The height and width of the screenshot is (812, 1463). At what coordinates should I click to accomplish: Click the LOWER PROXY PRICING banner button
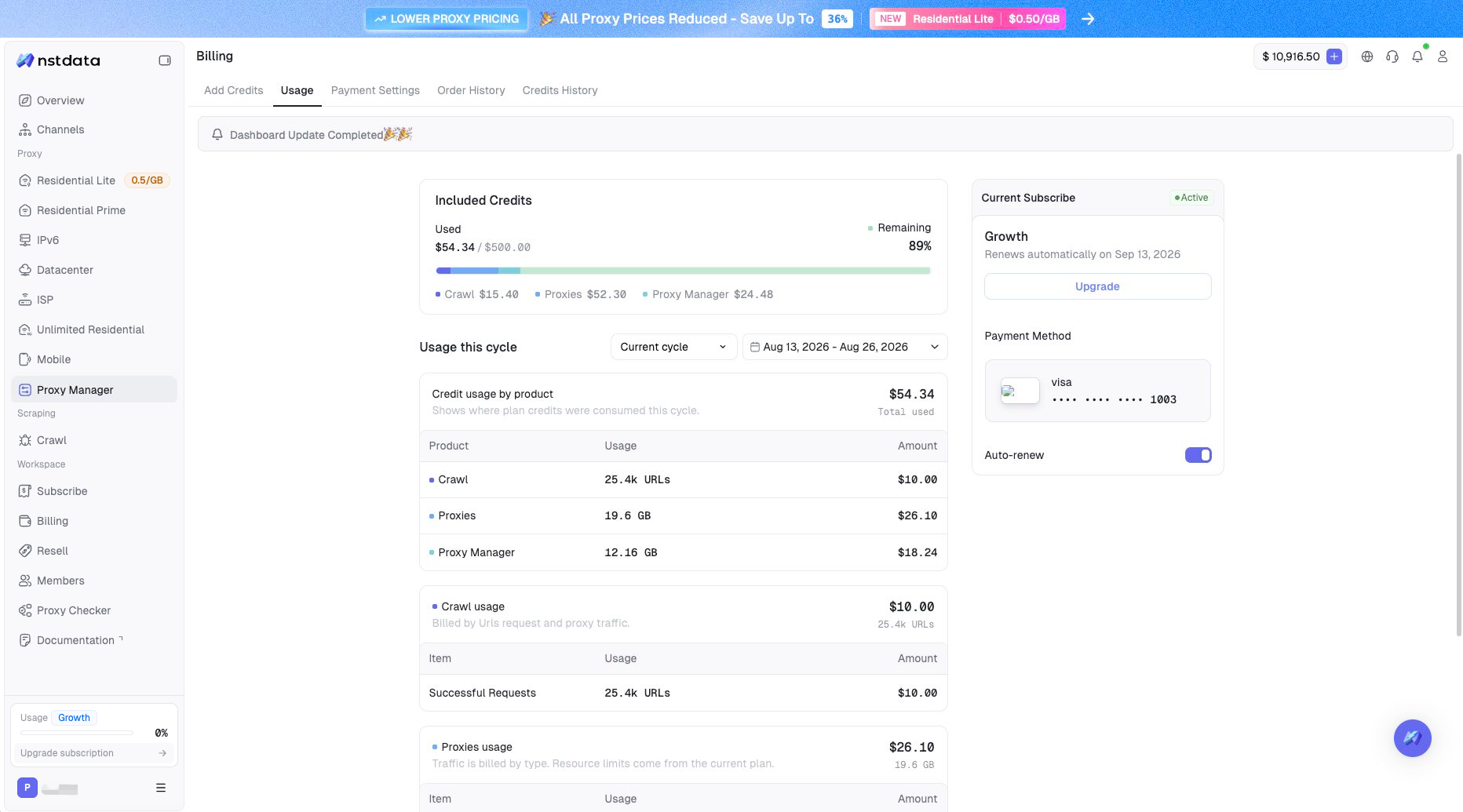pos(447,19)
